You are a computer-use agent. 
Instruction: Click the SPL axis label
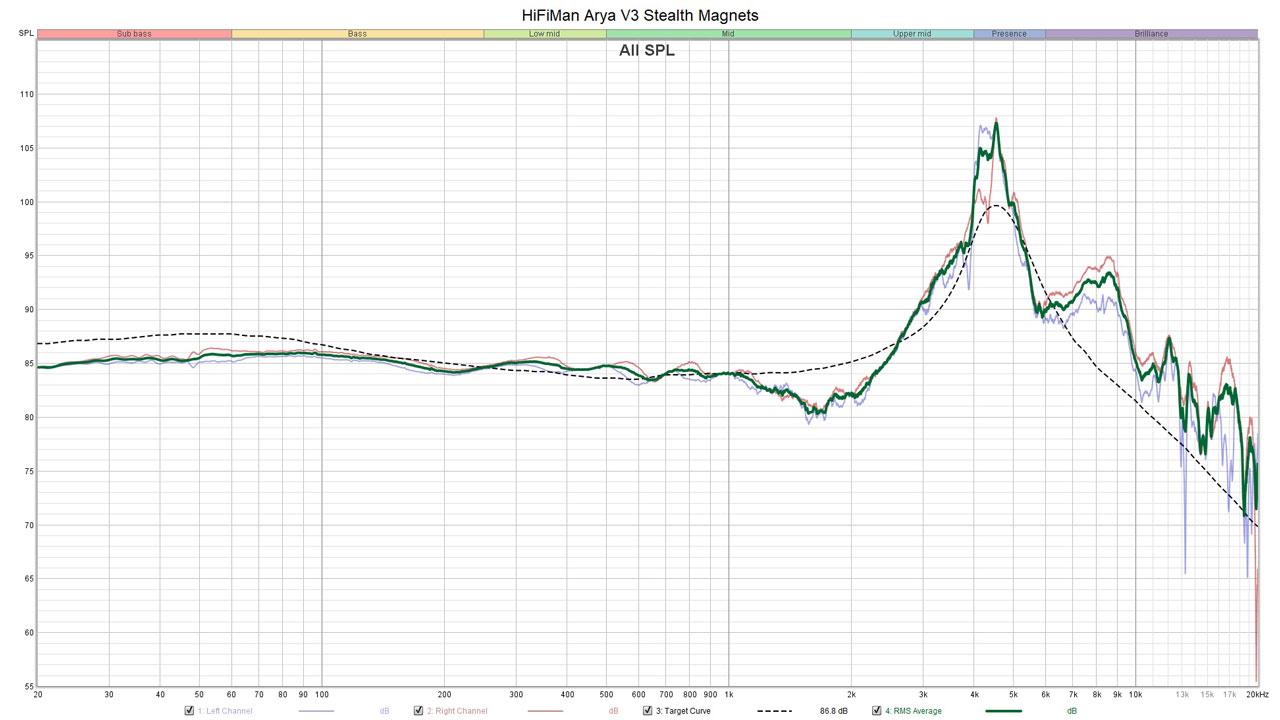[x=25, y=34]
